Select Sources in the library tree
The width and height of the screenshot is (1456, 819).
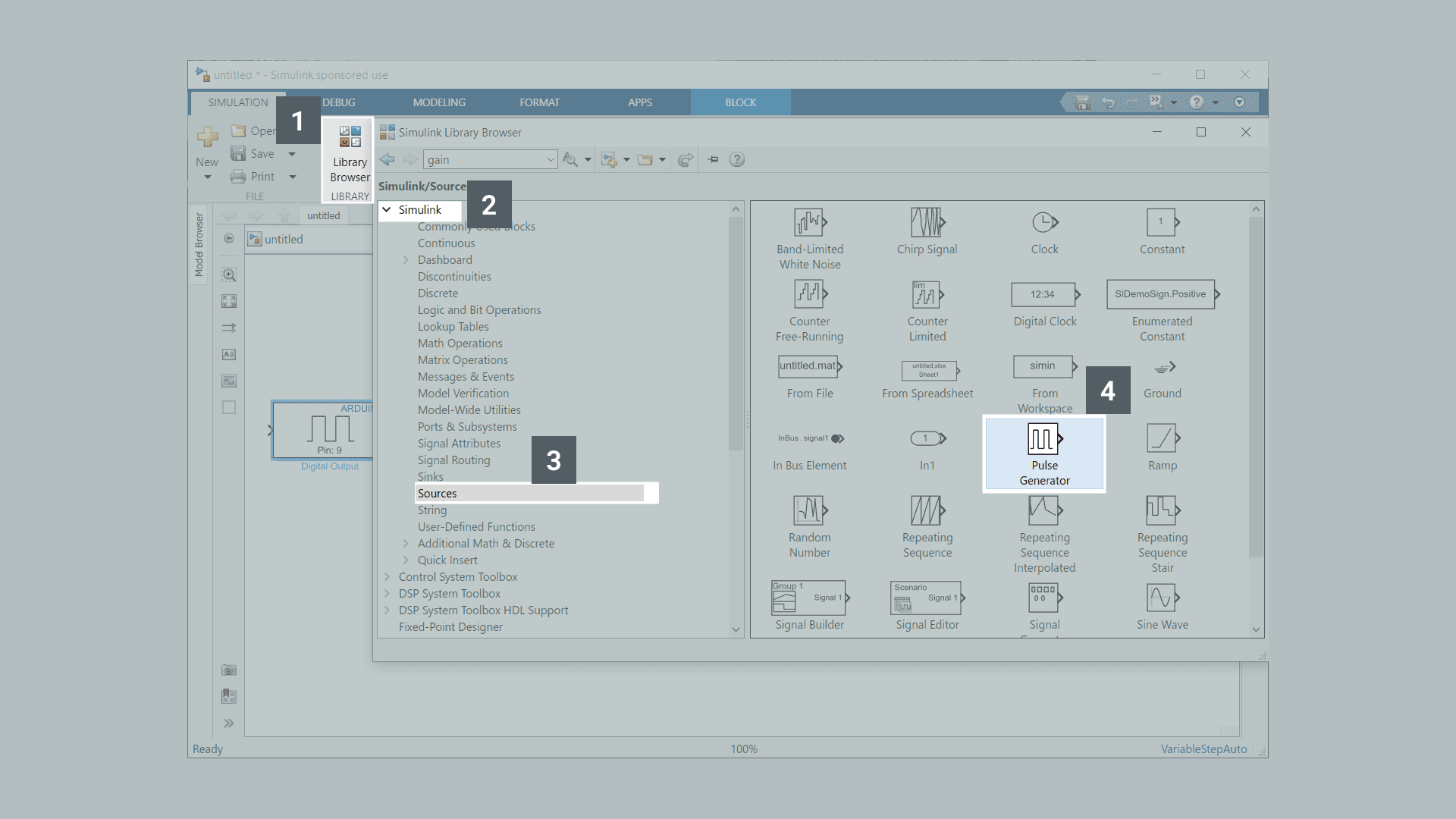(438, 494)
